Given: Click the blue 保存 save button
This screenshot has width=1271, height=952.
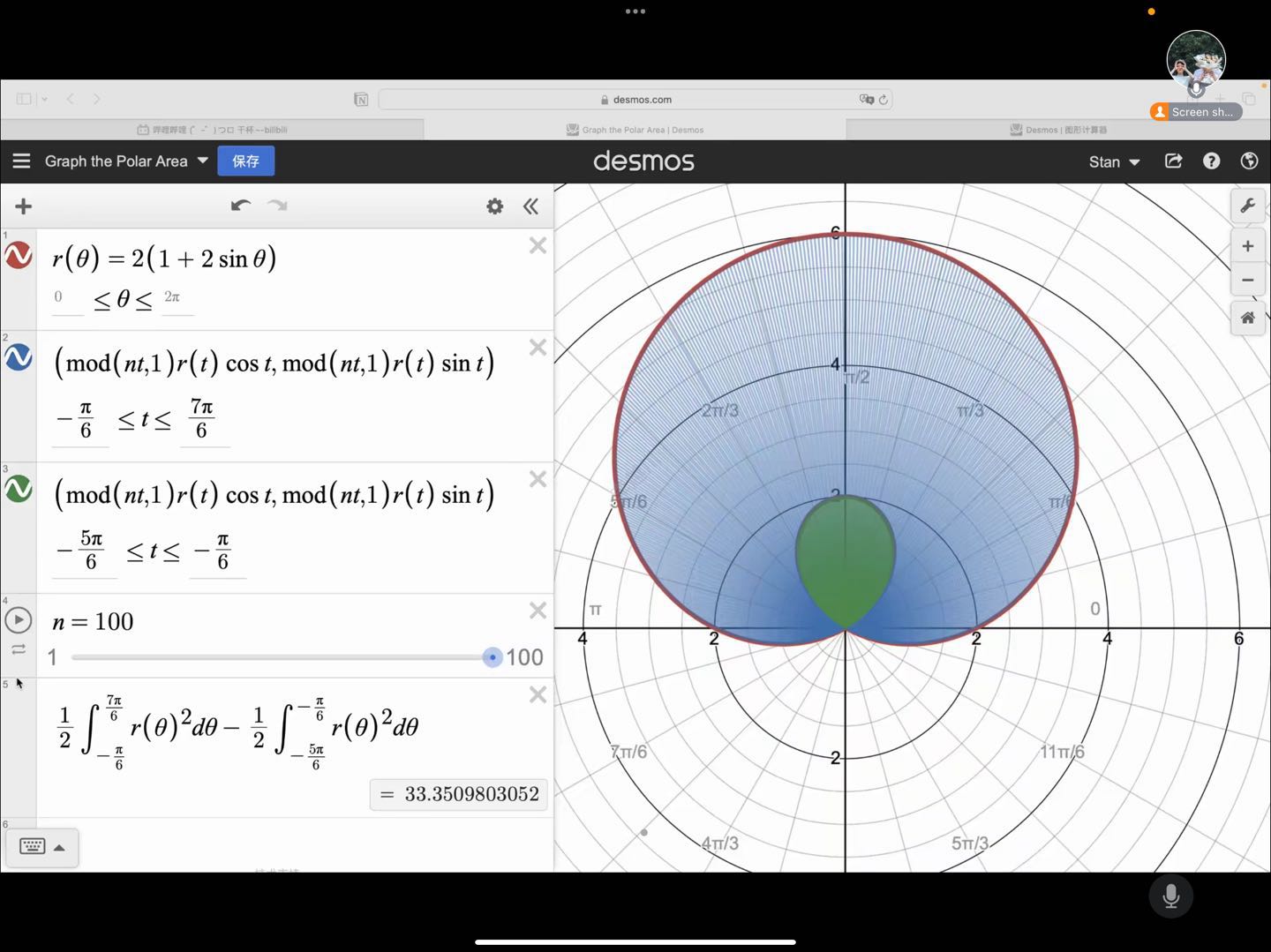Looking at the screenshot, I should (245, 161).
